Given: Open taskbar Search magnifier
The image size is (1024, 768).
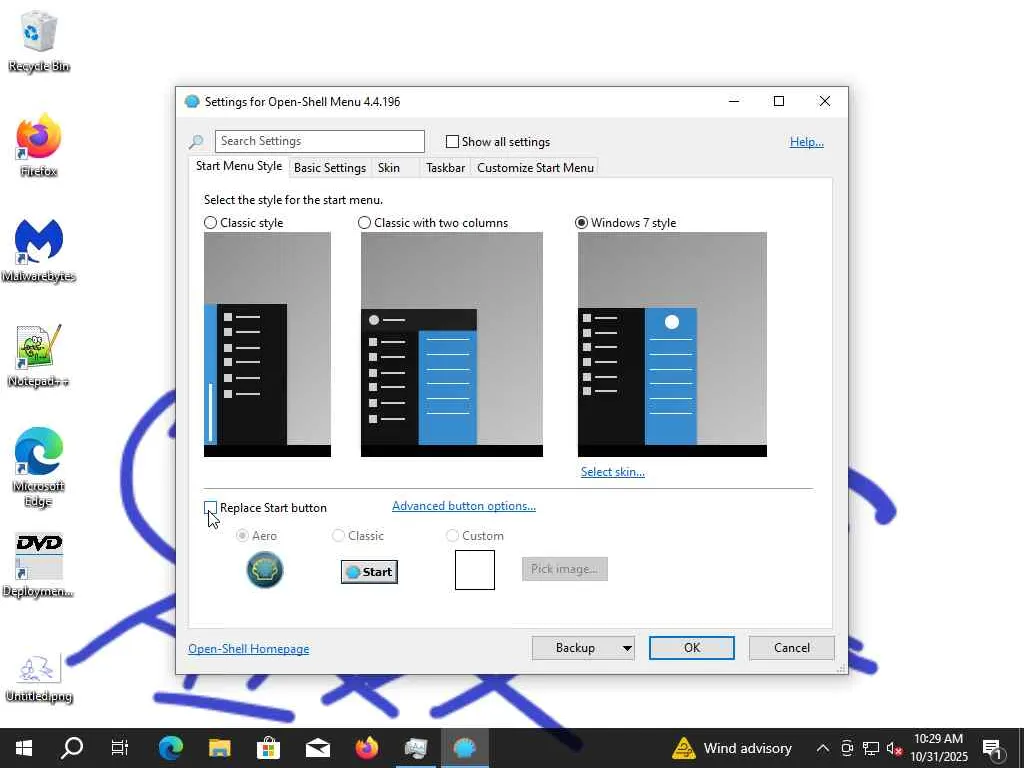Looking at the screenshot, I should click(71, 748).
